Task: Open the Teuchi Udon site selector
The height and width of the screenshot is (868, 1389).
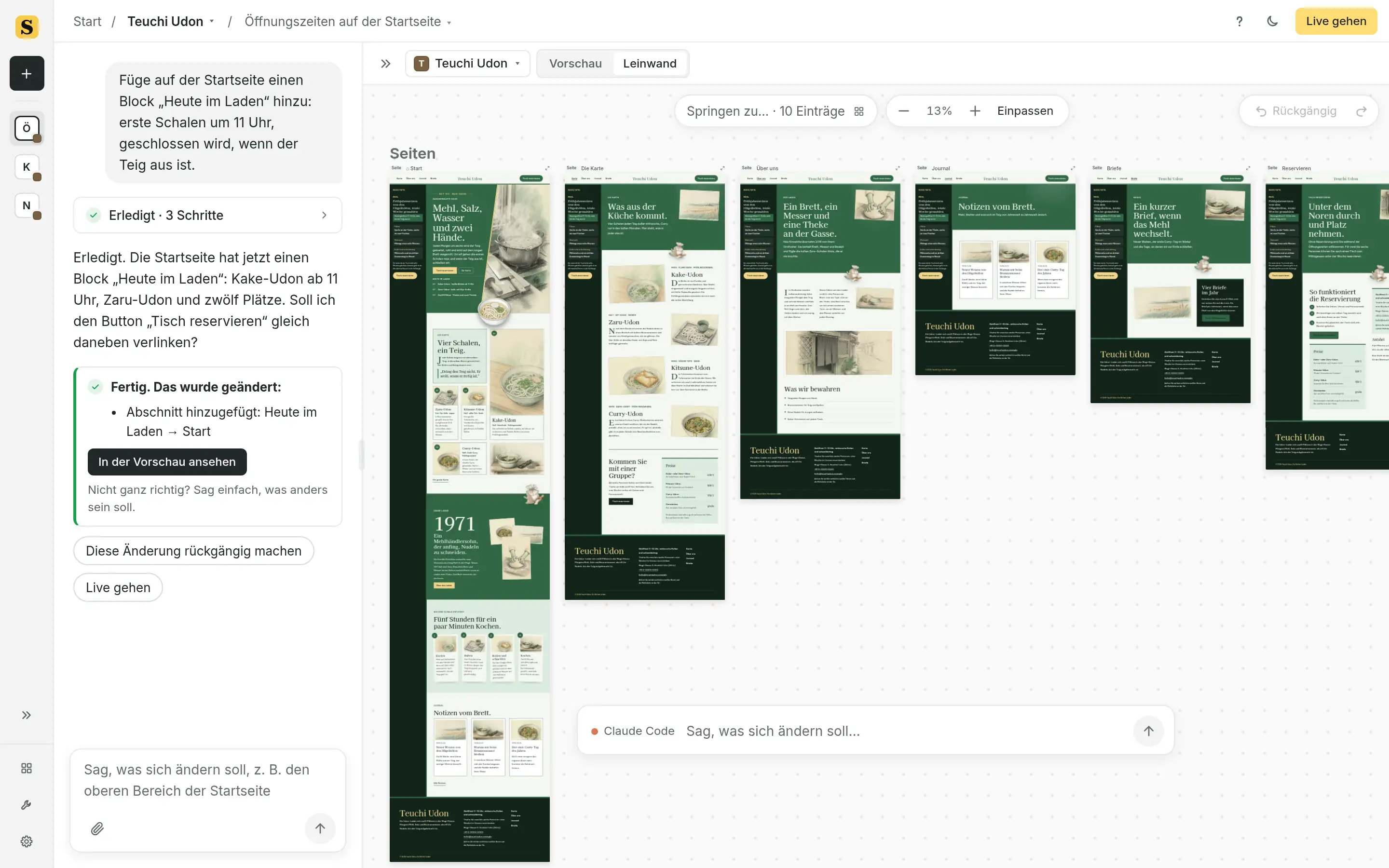Action: point(467,64)
